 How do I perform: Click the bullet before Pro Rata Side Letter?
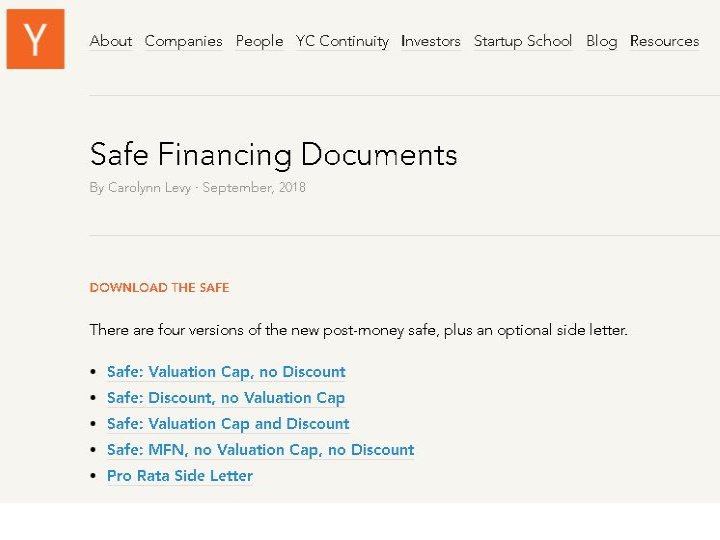[93, 476]
